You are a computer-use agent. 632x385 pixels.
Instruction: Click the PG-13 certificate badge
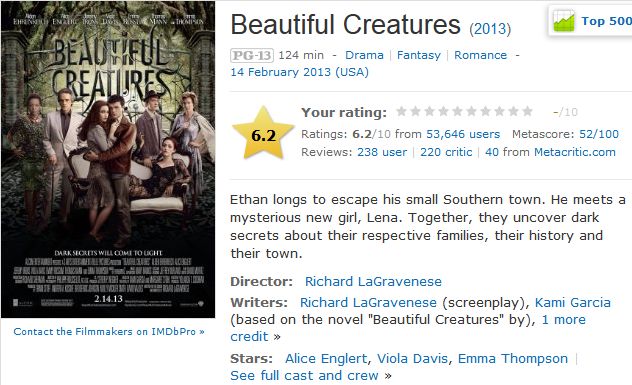click(x=252, y=55)
